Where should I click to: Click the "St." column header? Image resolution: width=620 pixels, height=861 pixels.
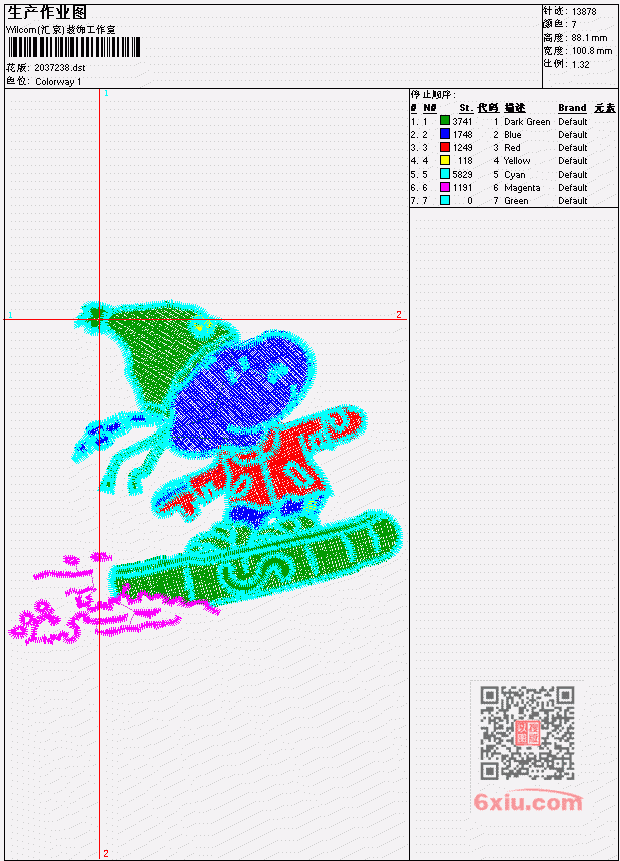pyautogui.click(x=466, y=108)
